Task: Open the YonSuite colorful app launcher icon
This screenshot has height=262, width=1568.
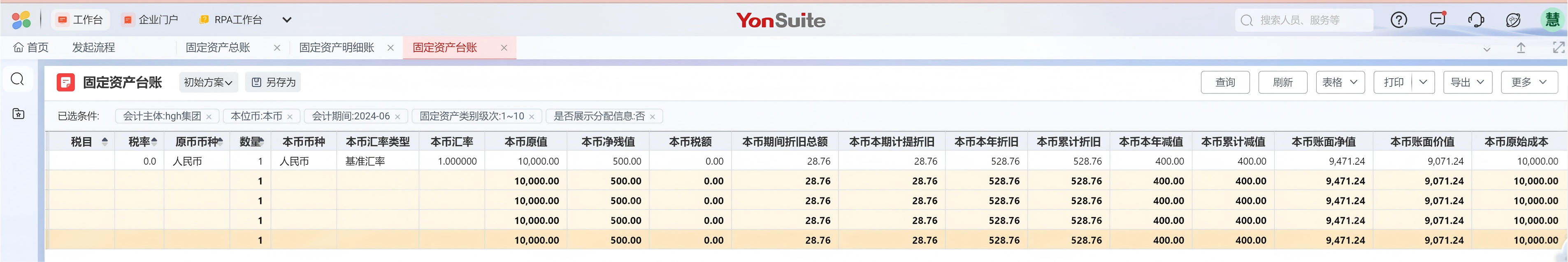Action: tap(21, 20)
